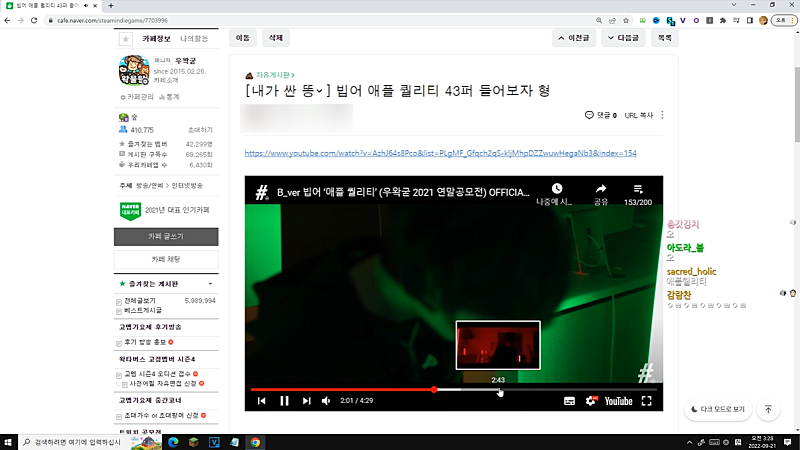This screenshot has height=450, width=800.
Task: Open Chrome media control icon
Action: coord(736,20)
